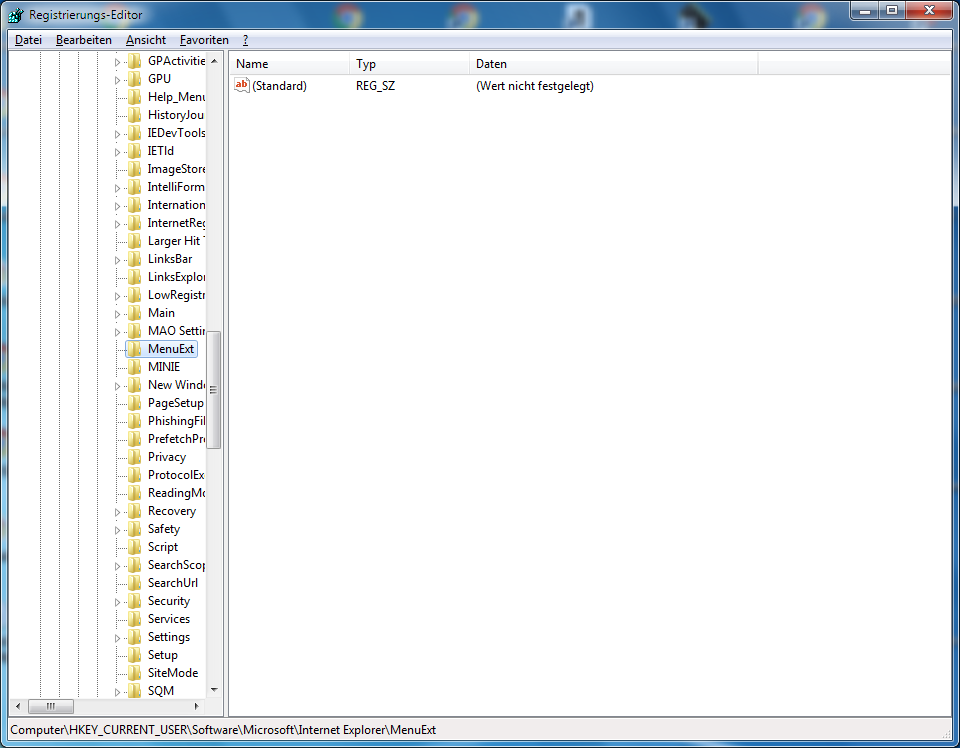
Task: Click the Security folder icon
Action: point(135,600)
